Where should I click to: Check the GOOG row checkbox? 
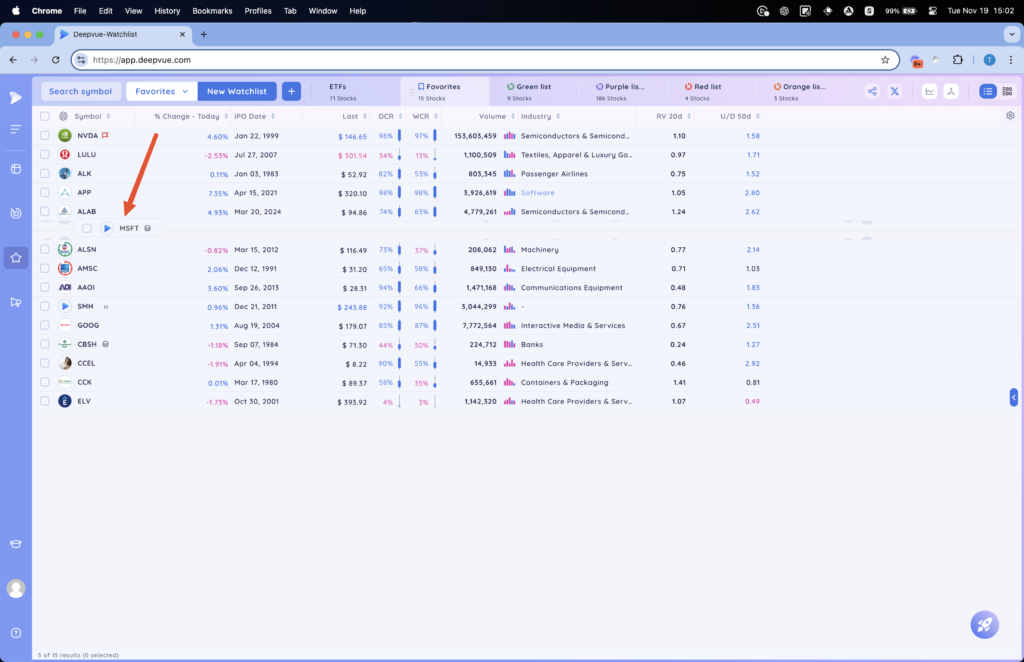[44, 325]
